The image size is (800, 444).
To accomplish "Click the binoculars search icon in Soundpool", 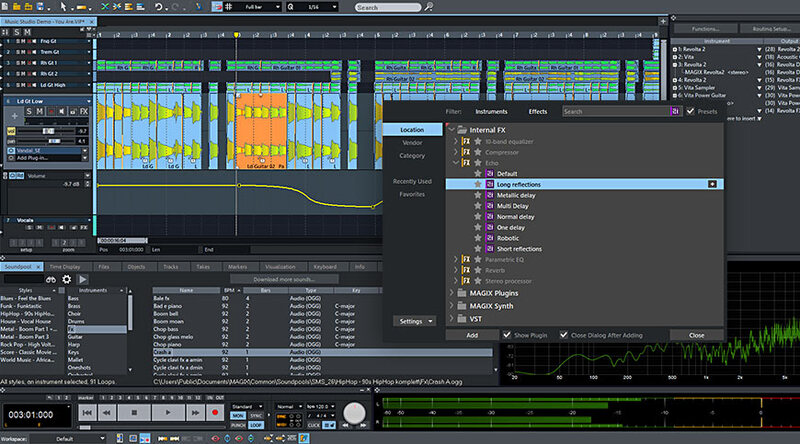I will tap(50, 279).
